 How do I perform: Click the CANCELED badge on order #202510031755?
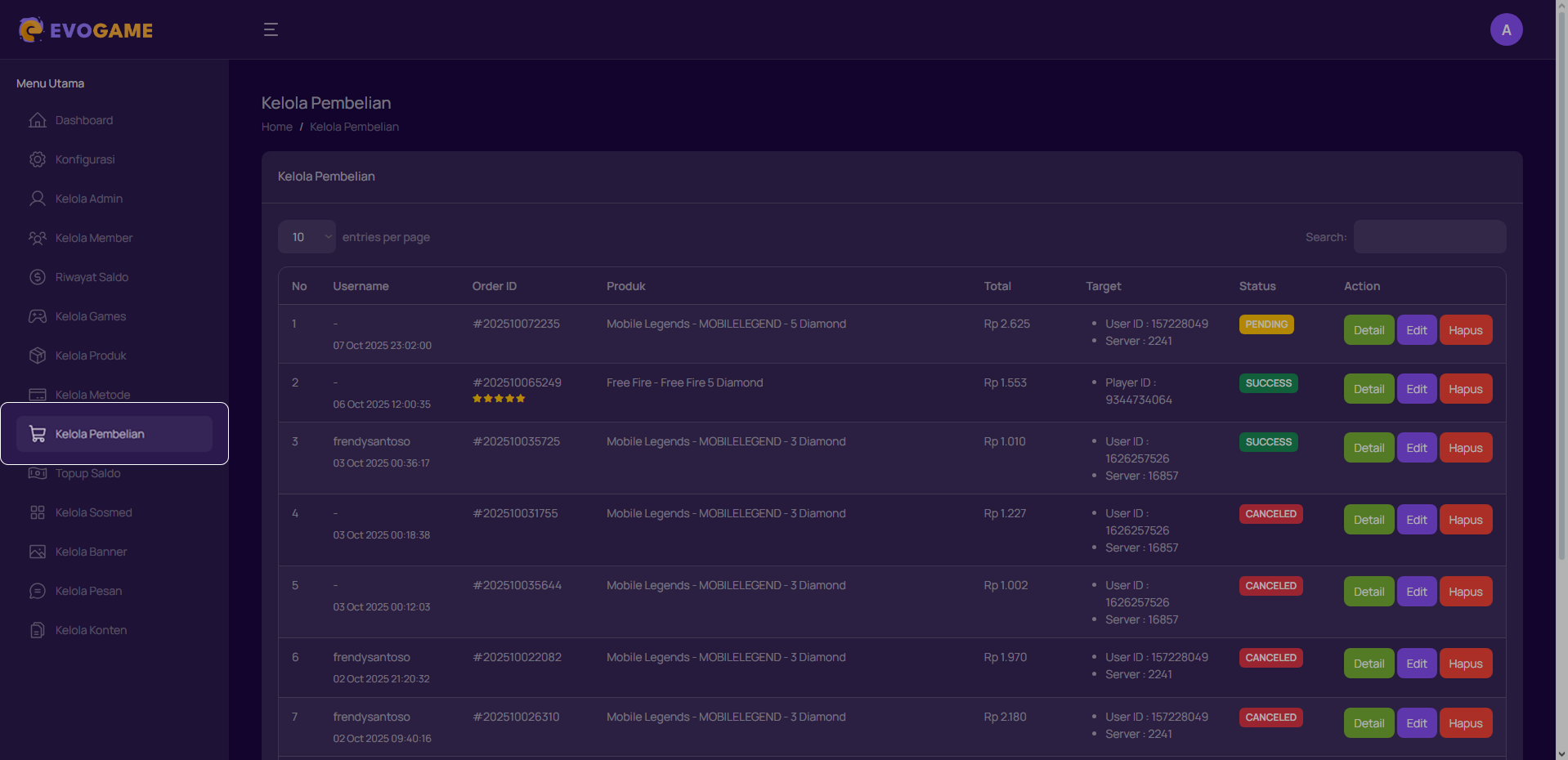click(1271, 514)
